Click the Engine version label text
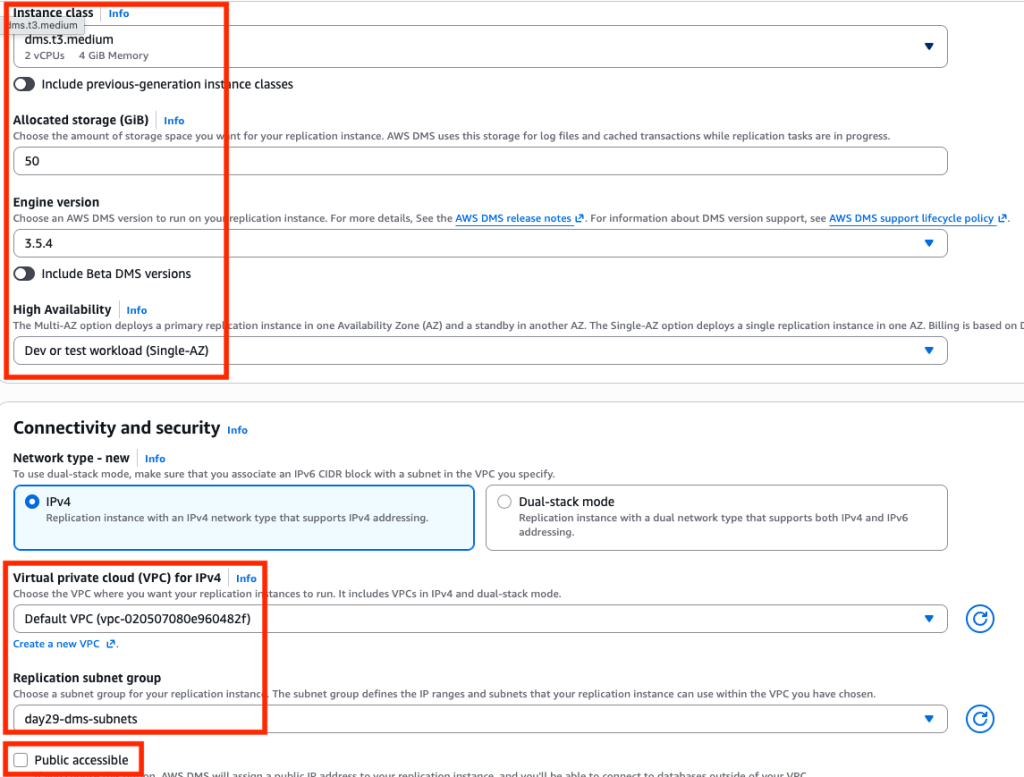This screenshot has height=777, width=1024. coord(56,202)
